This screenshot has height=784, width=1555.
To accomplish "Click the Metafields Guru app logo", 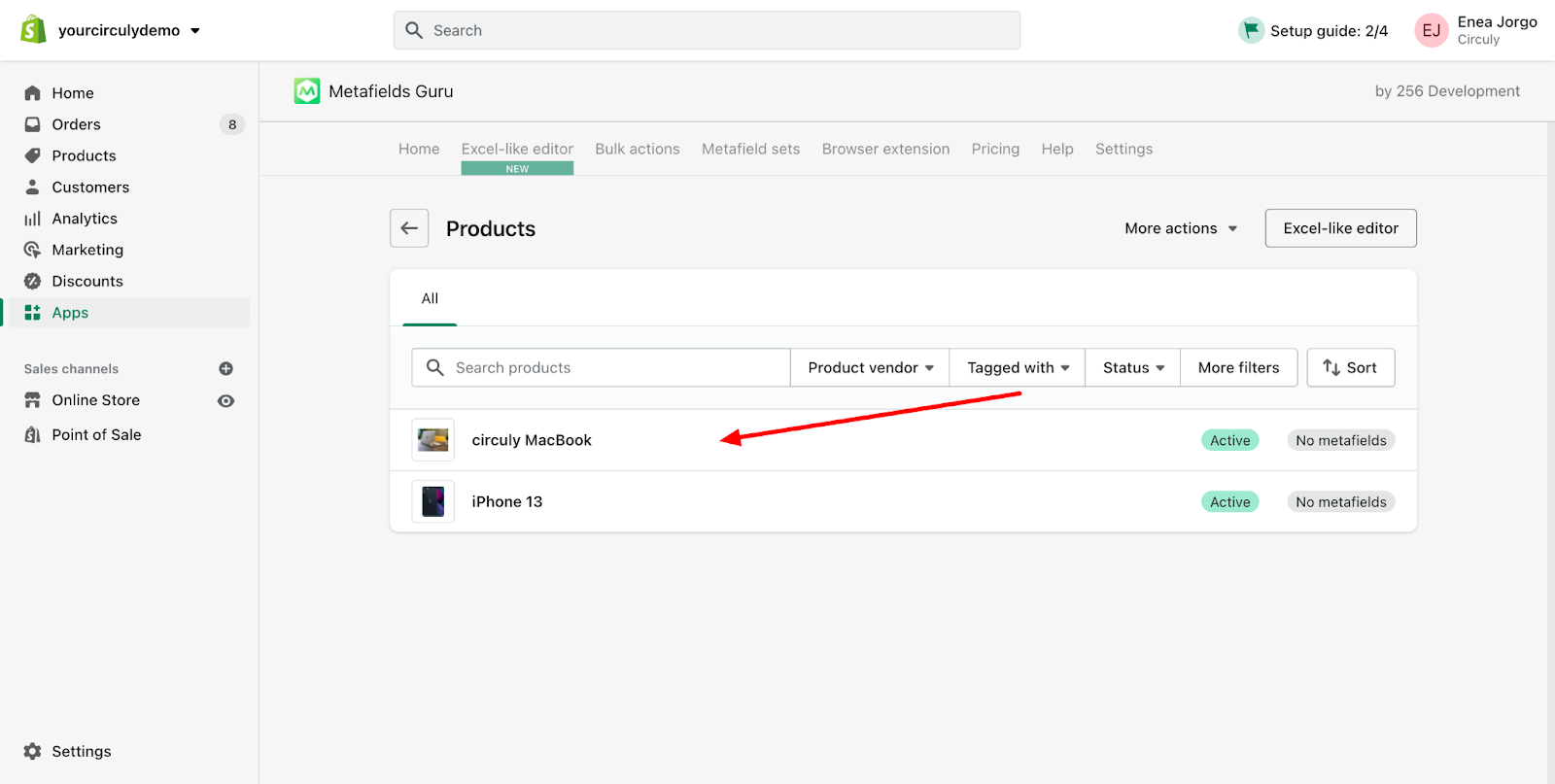I will pos(307,91).
